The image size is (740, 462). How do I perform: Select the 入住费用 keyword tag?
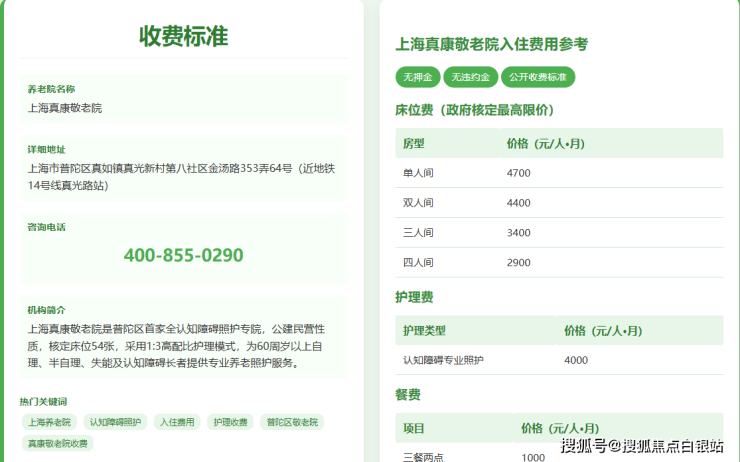point(177,422)
